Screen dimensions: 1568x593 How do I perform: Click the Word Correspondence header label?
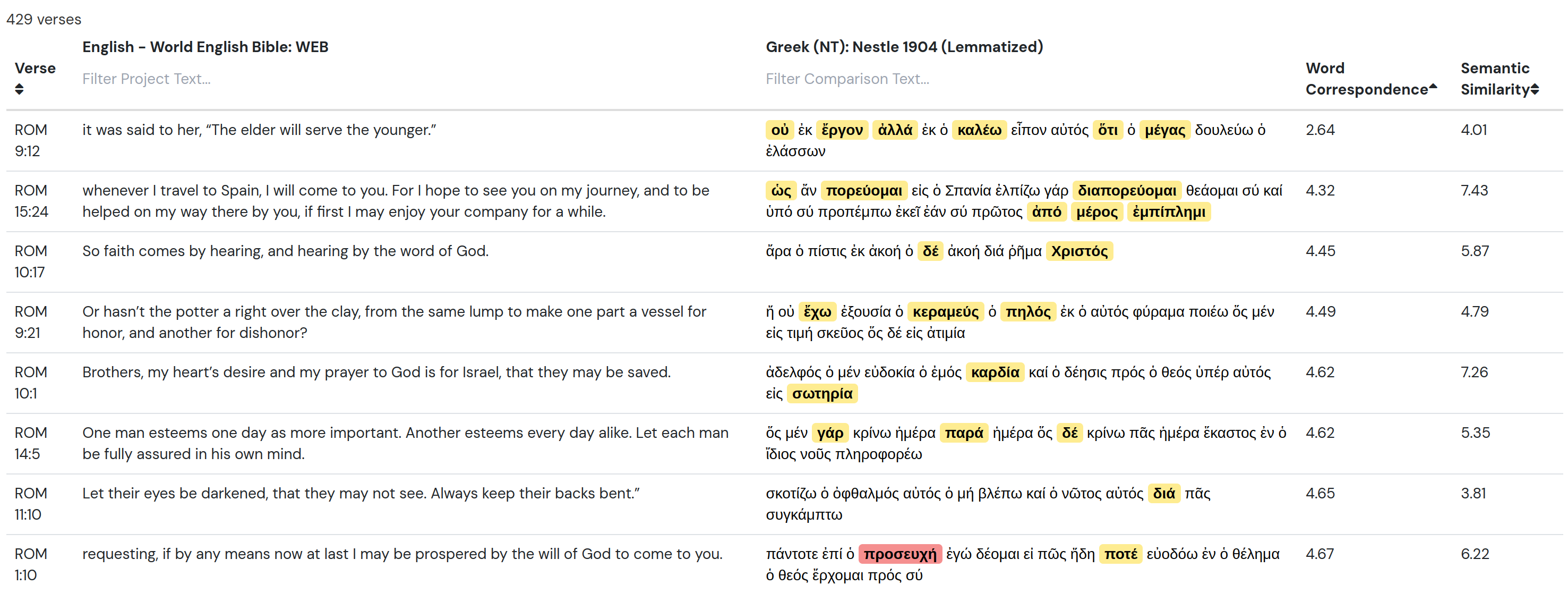pyautogui.click(x=1367, y=79)
